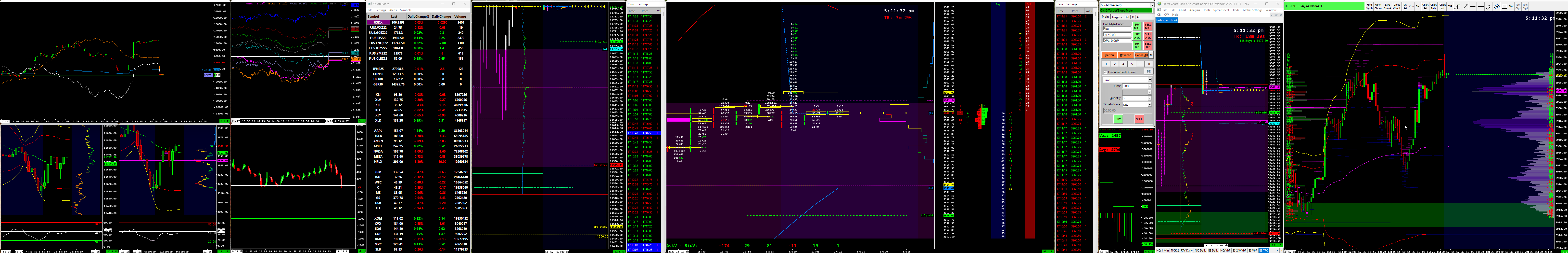Click the Reverse button
The image size is (1568, 253).
point(1125,55)
